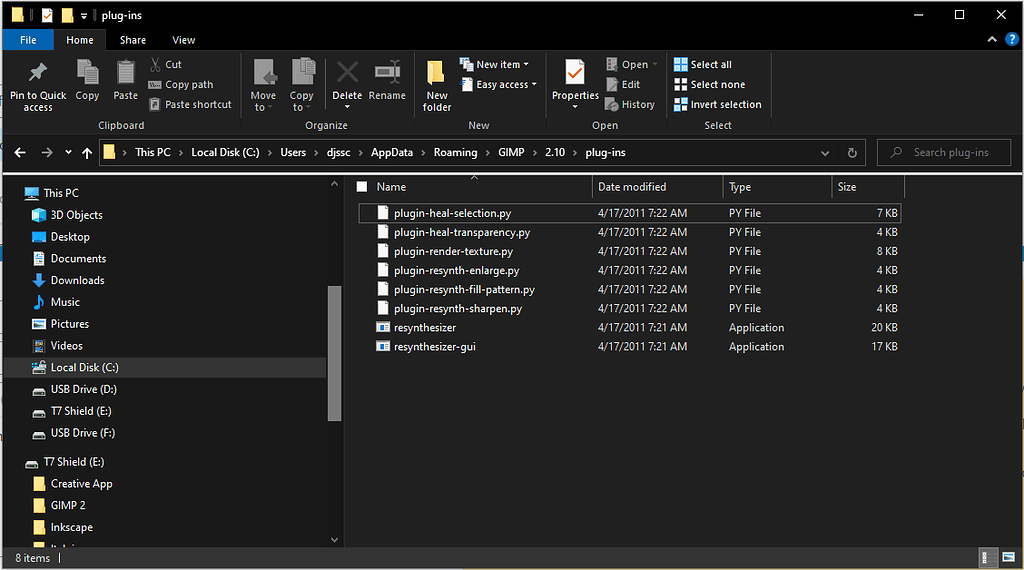Open USB Drive (D:) in sidebar

tap(74, 389)
